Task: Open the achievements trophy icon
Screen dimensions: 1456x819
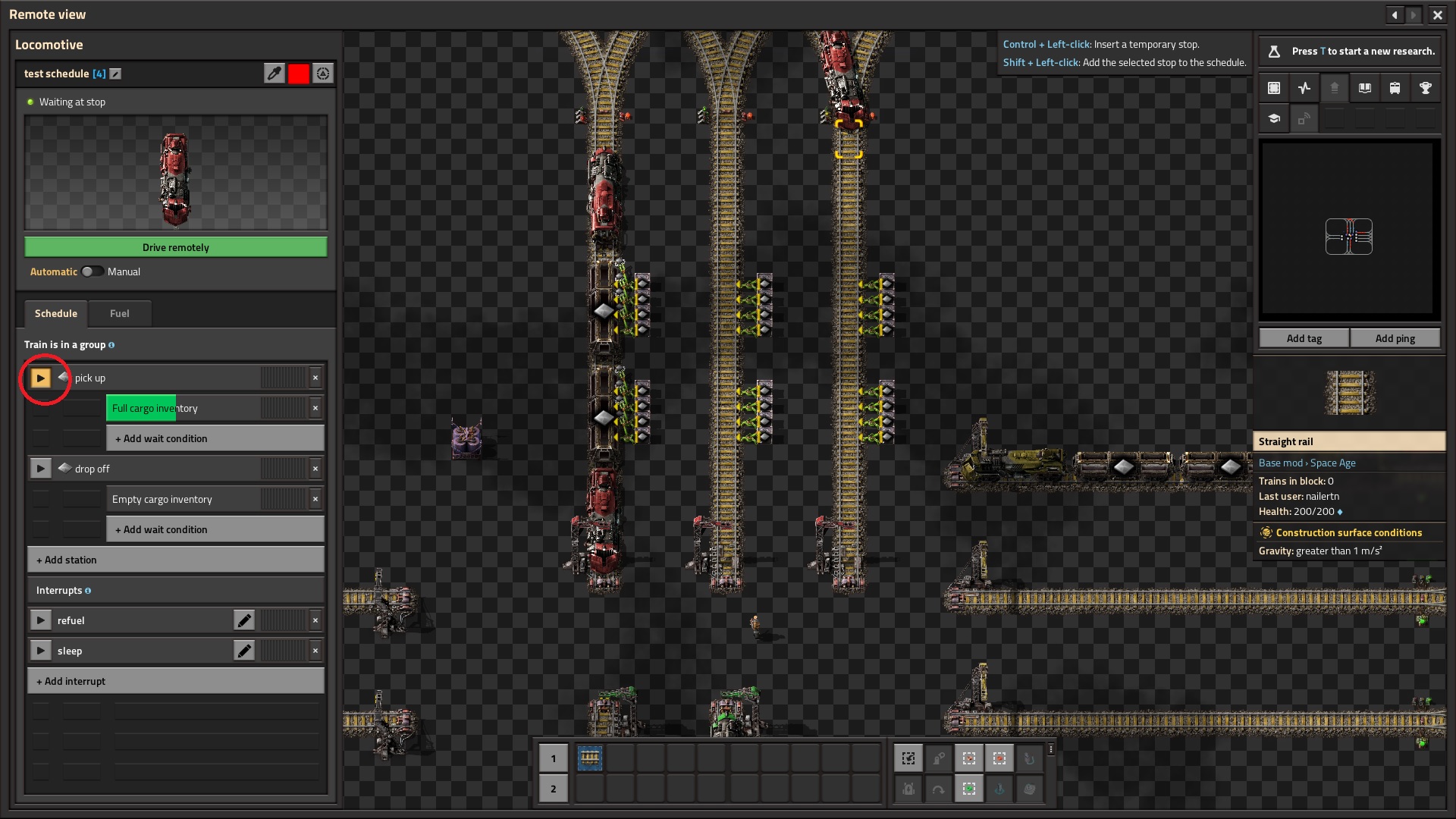Action: (1426, 88)
